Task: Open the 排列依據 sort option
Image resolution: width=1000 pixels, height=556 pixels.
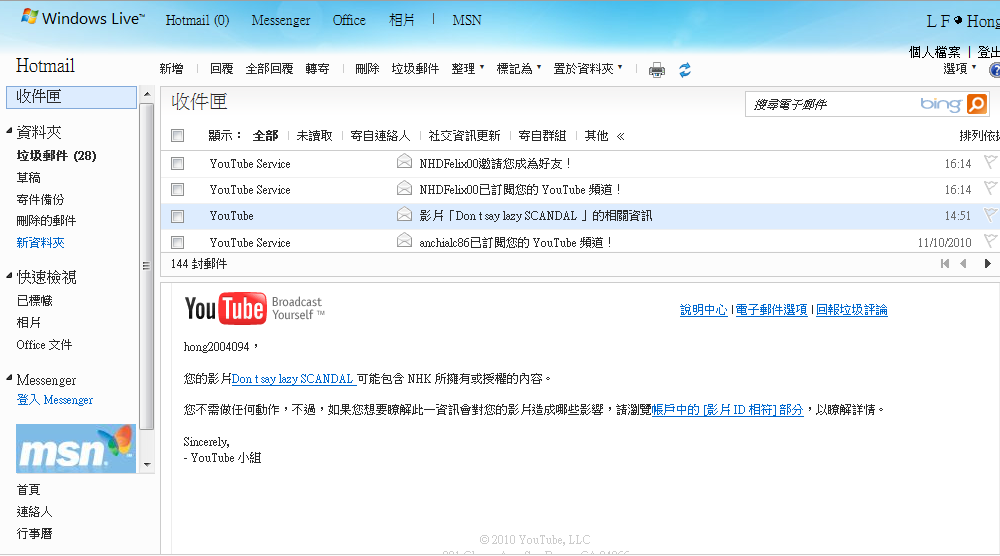Action: [979, 136]
